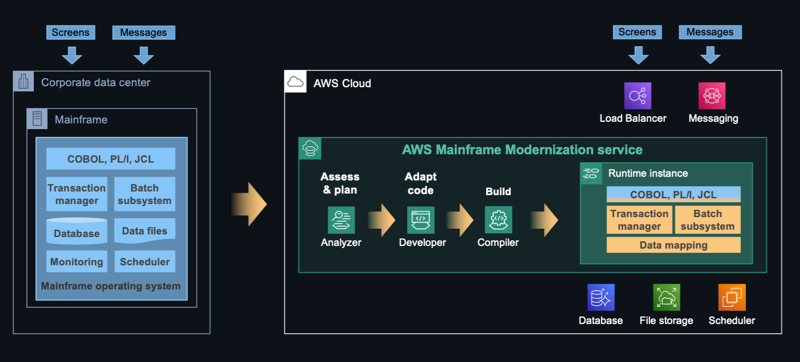Click the AWS Mainframe Modernization service icon
The width and height of the screenshot is (800, 362).
coord(310,148)
